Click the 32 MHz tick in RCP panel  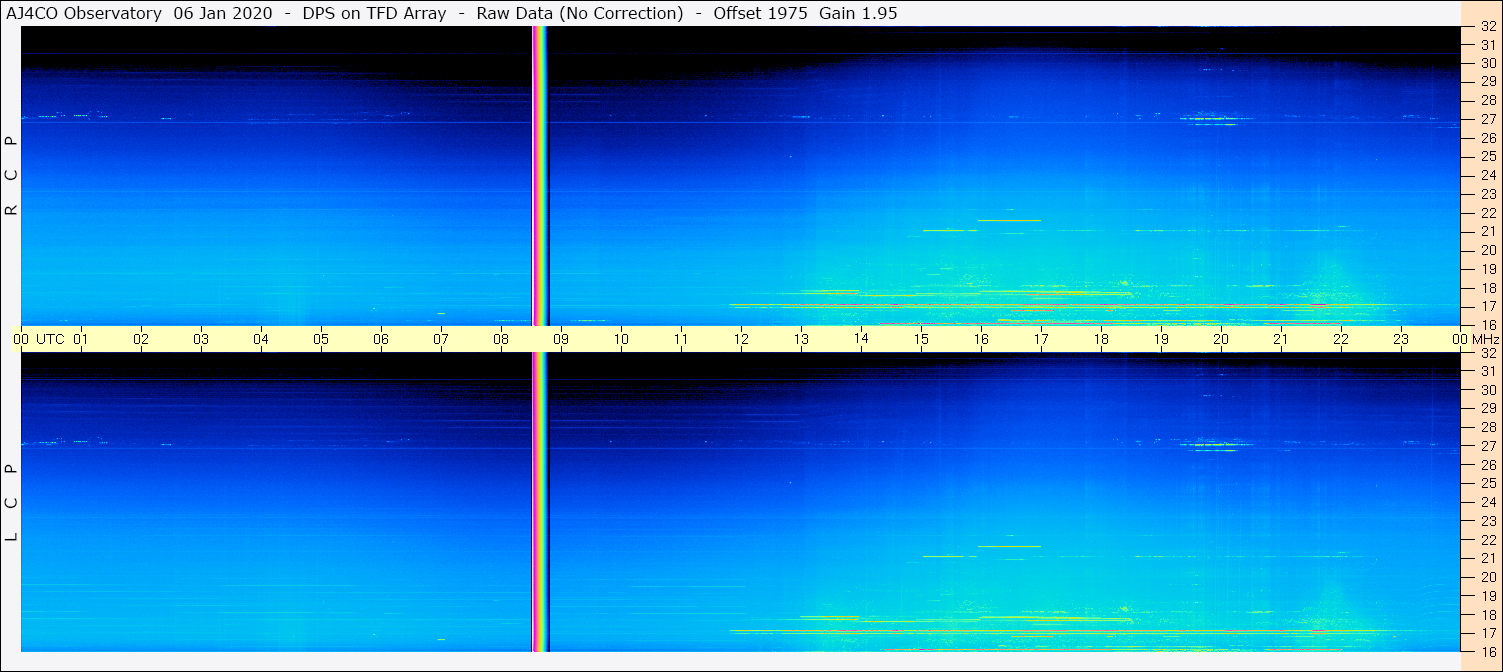(1488, 26)
